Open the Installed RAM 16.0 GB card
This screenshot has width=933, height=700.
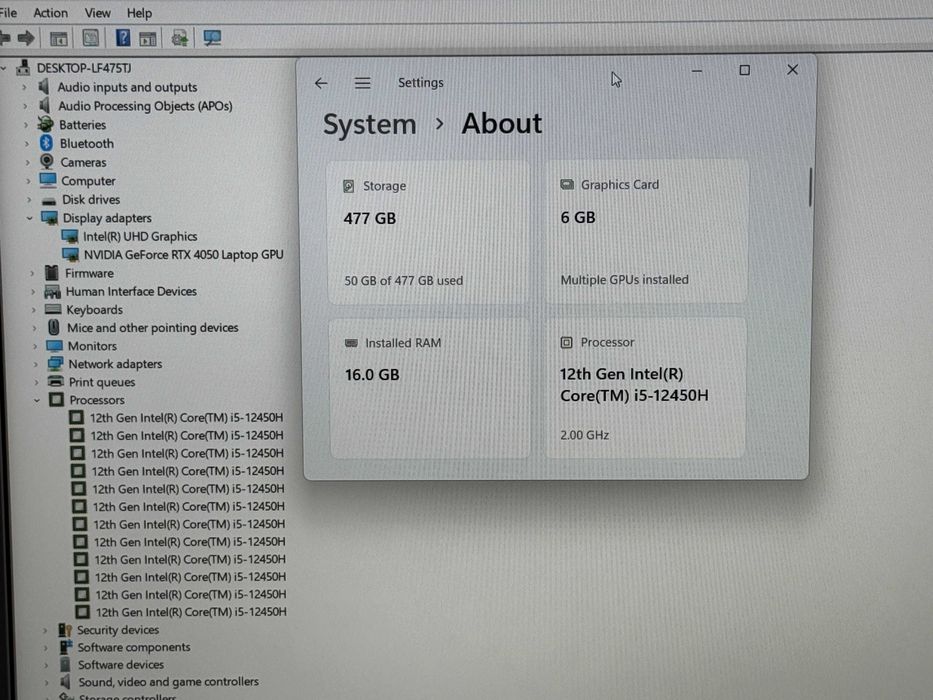point(430,389)
